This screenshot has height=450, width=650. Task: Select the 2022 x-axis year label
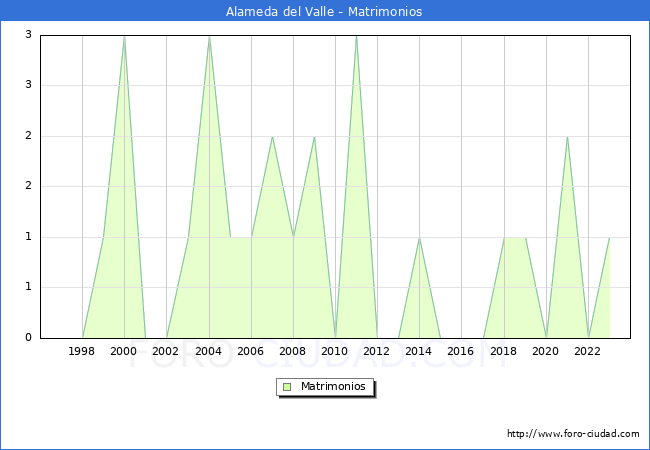pyautogui.click(x=588, y=351)
